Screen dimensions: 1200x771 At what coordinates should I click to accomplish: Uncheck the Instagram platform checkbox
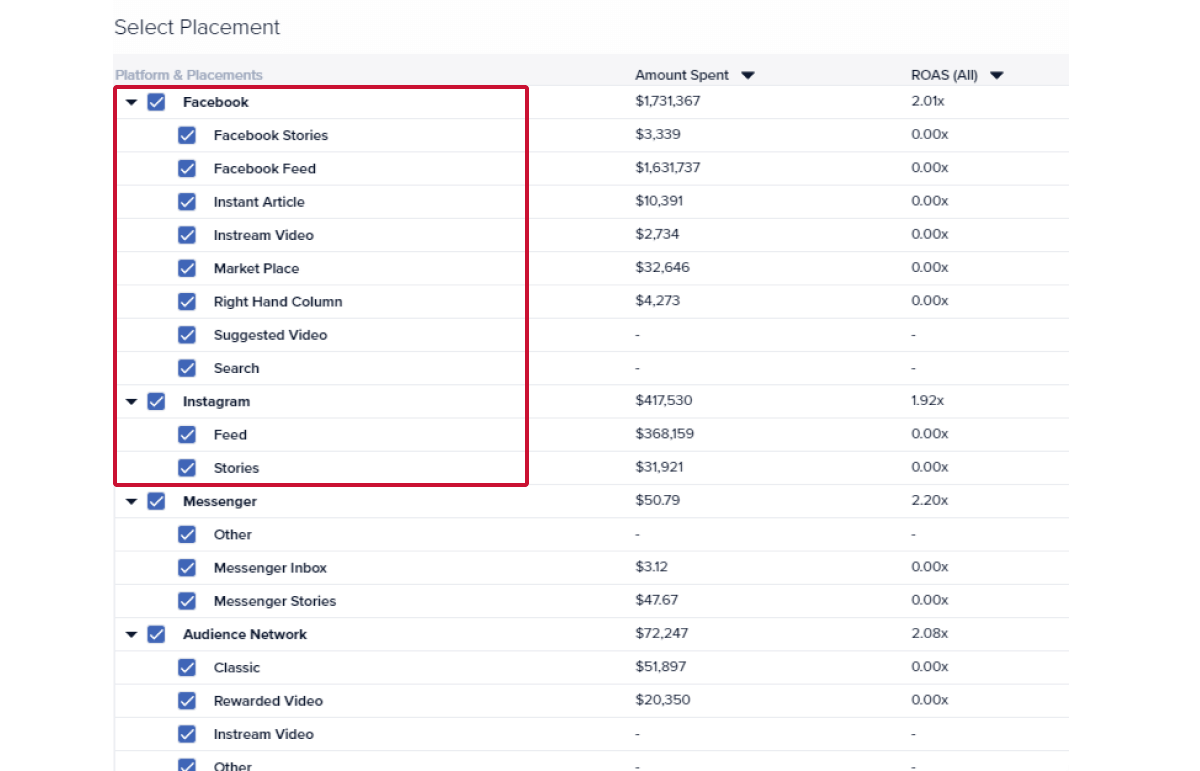[x=156, y=401]
